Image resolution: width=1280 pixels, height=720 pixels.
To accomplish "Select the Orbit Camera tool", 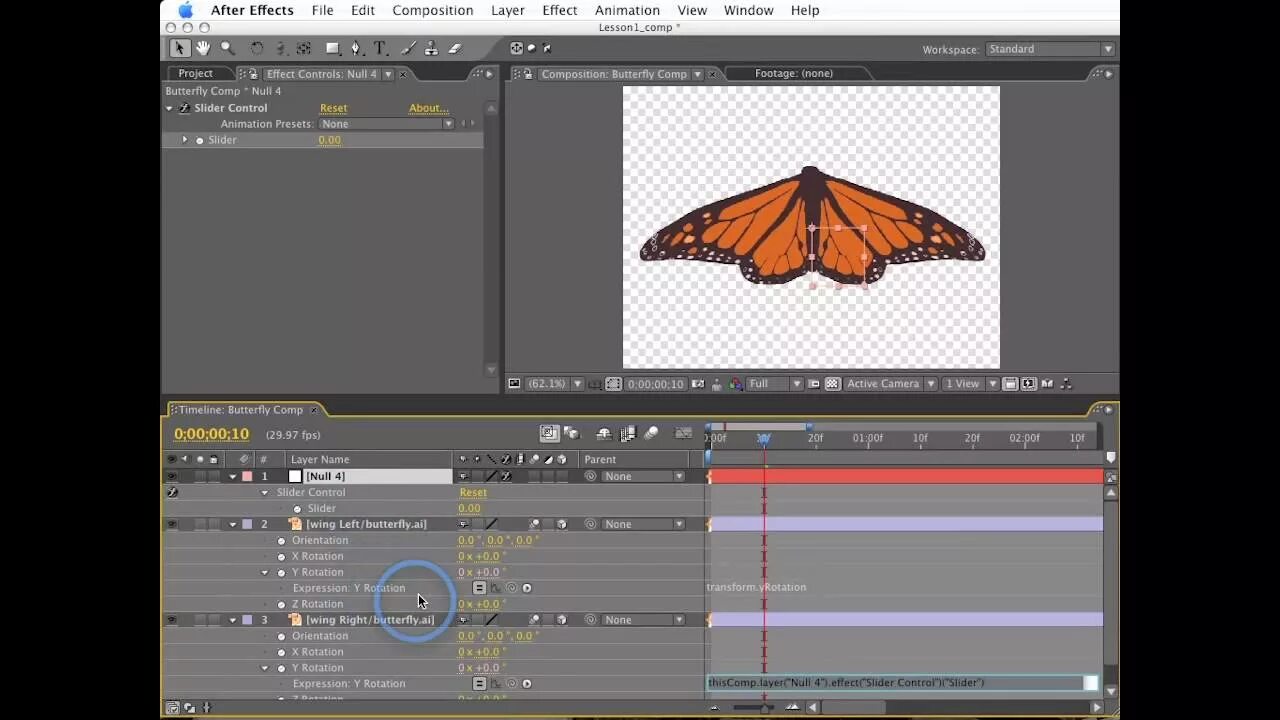I will coord(281,48).
